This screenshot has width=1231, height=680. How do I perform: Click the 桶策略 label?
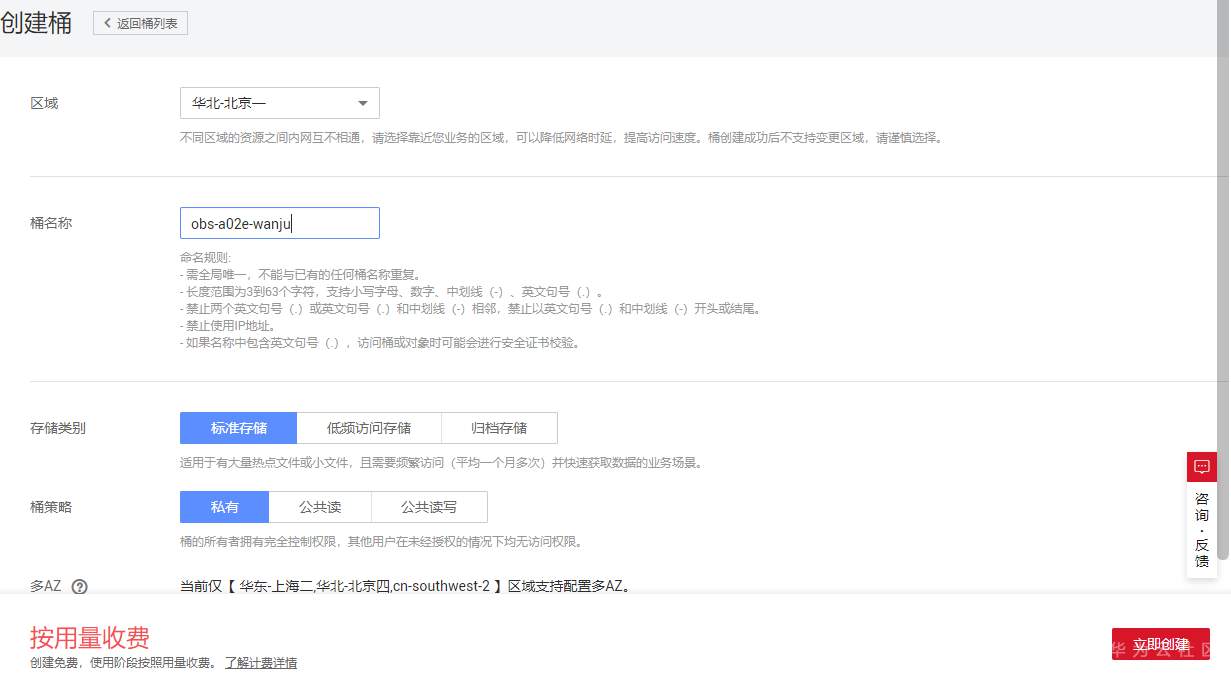pos(51,507)
